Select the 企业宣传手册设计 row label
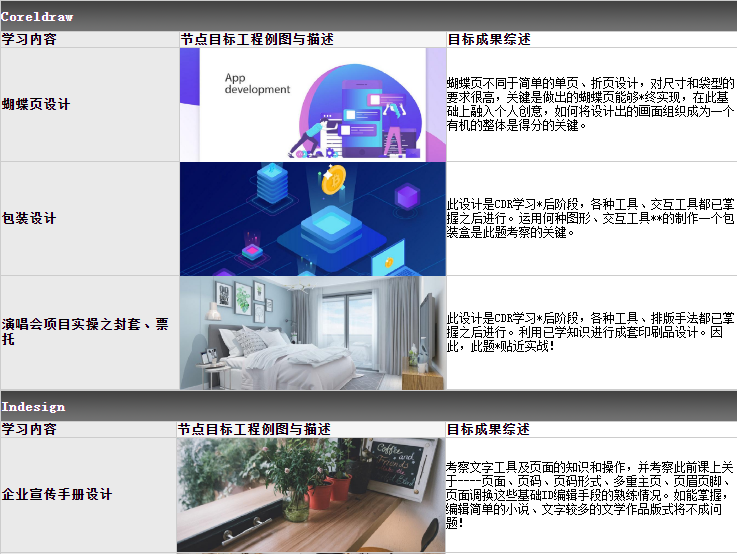The image size is (737, 554). pyautogui.click(x=56, y=494)
